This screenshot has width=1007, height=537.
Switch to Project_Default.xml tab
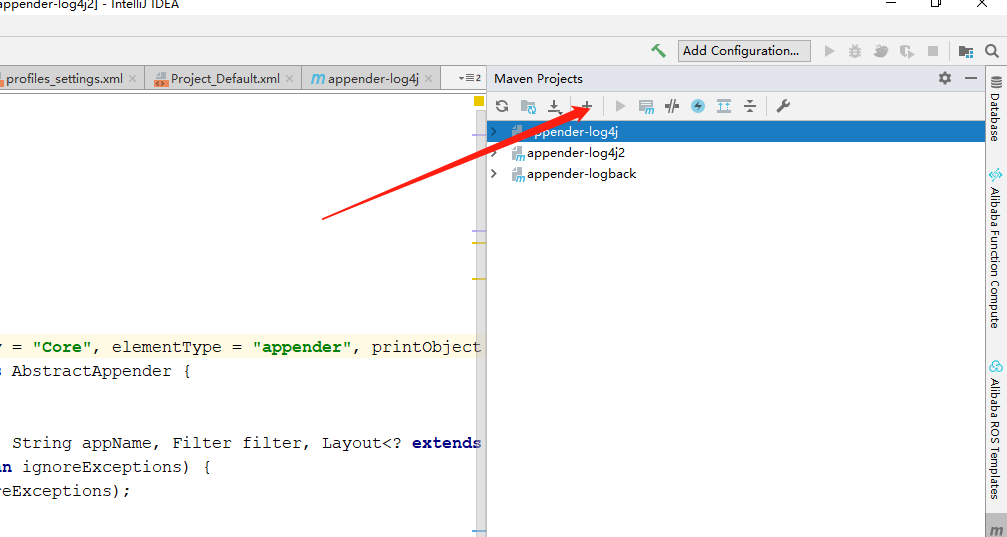225,78
